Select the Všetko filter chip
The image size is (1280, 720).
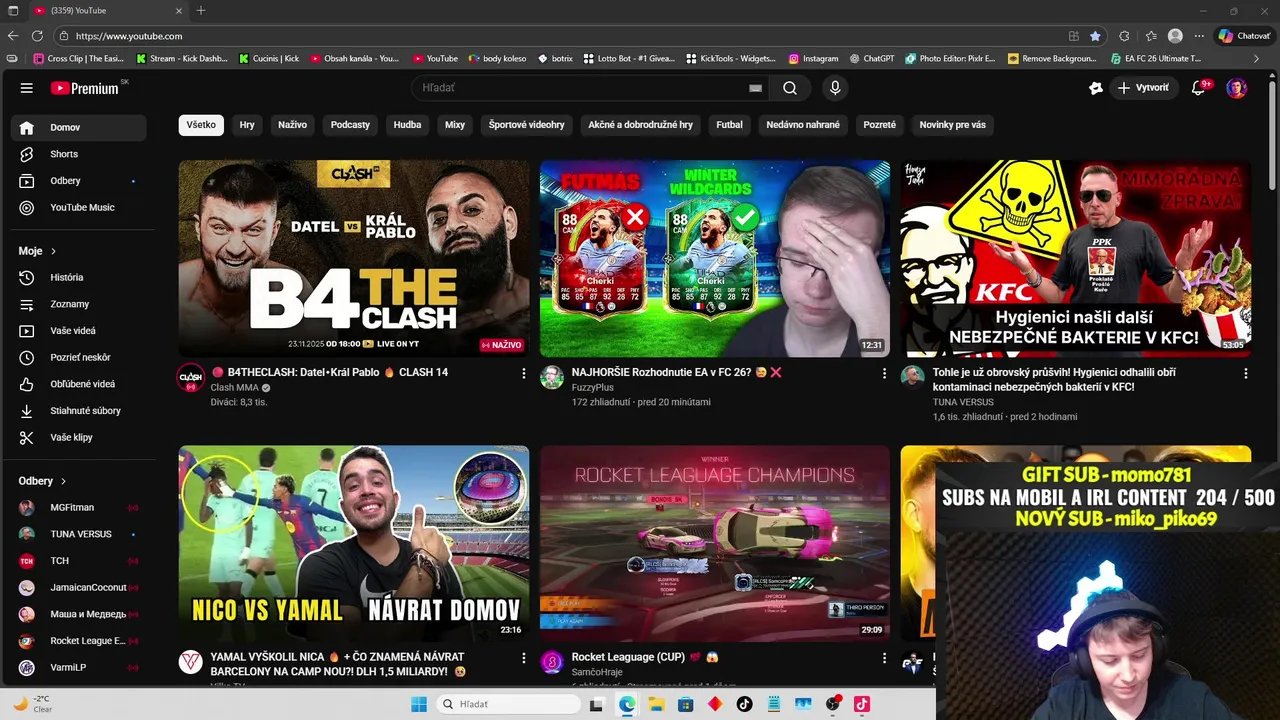point(201,125)
